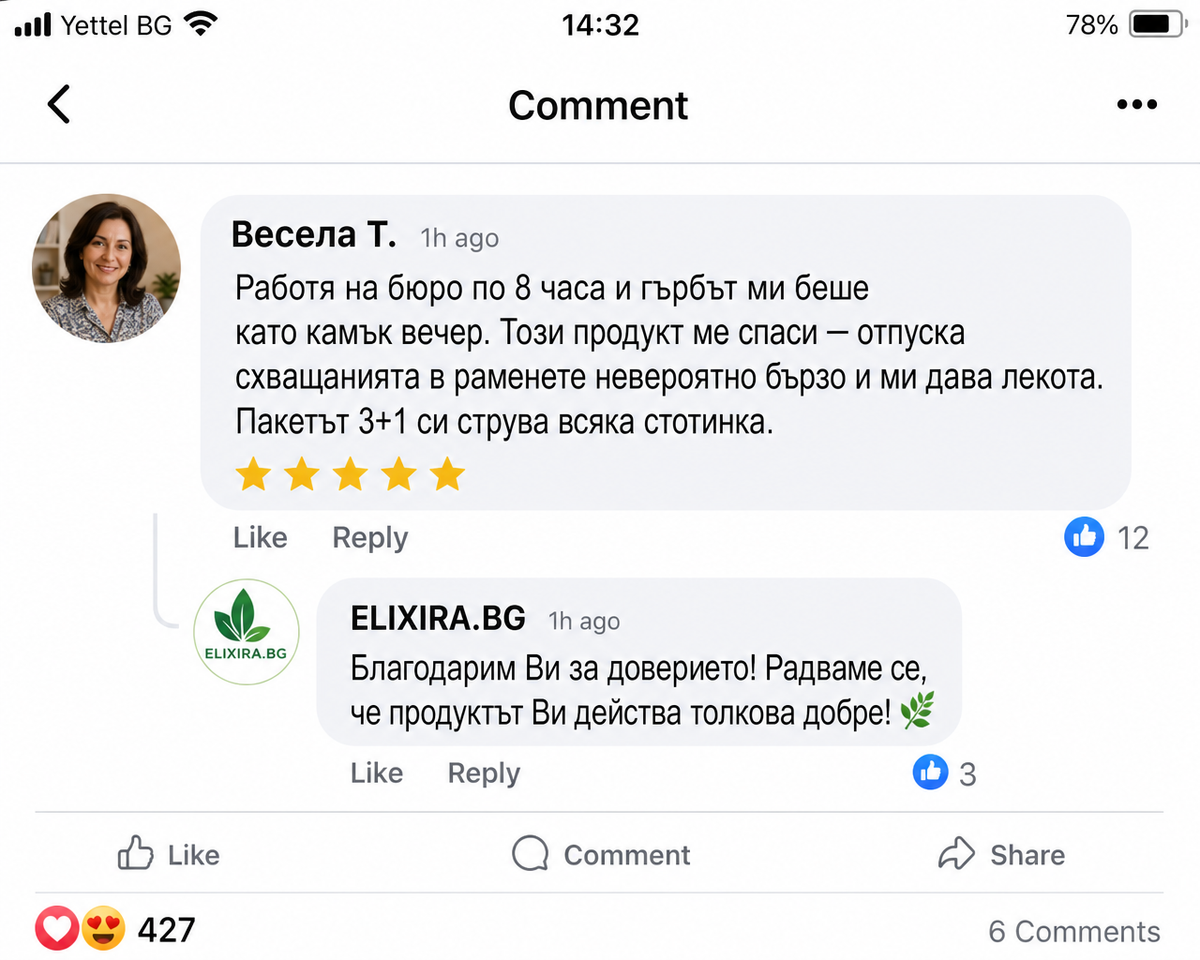The width and height of the screenshot is (1200, 960).
Task: Tap the thumbs-up icon beside 12
Action: click(1084, 538)
